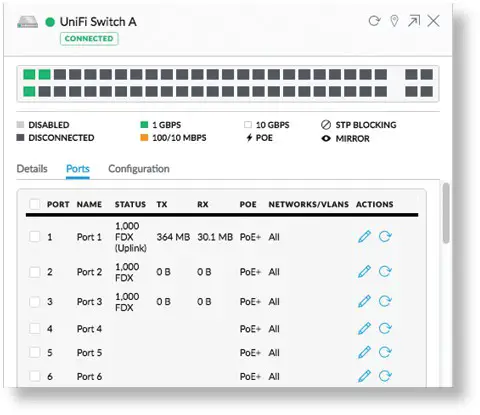Power cycle Port 4 PoE icon
The image size is (480, 415).
pyautogui.click(x=385, y=329)
